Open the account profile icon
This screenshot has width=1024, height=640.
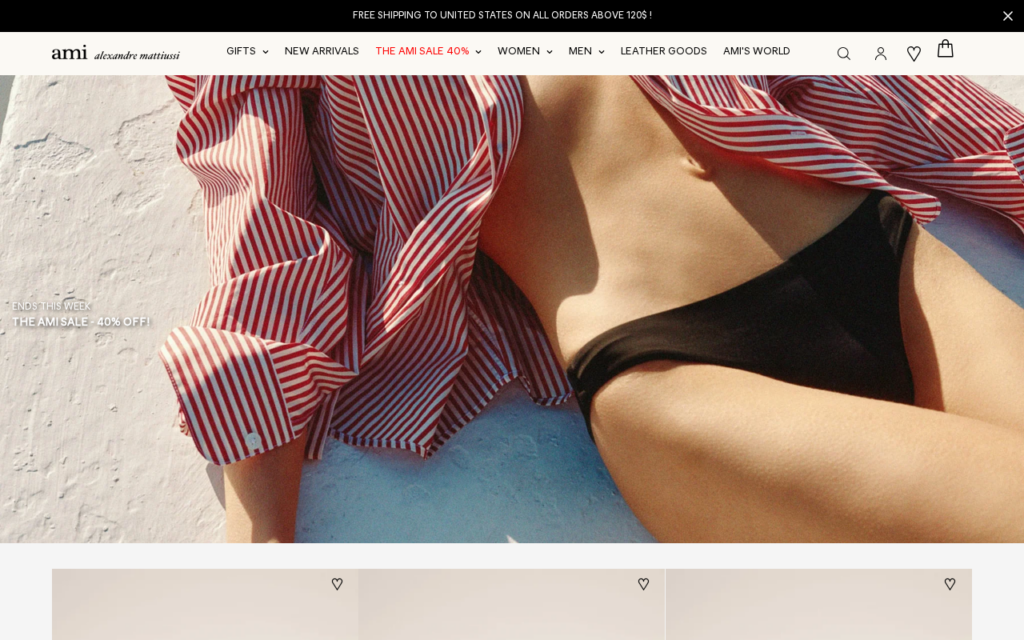pos(880,54)
